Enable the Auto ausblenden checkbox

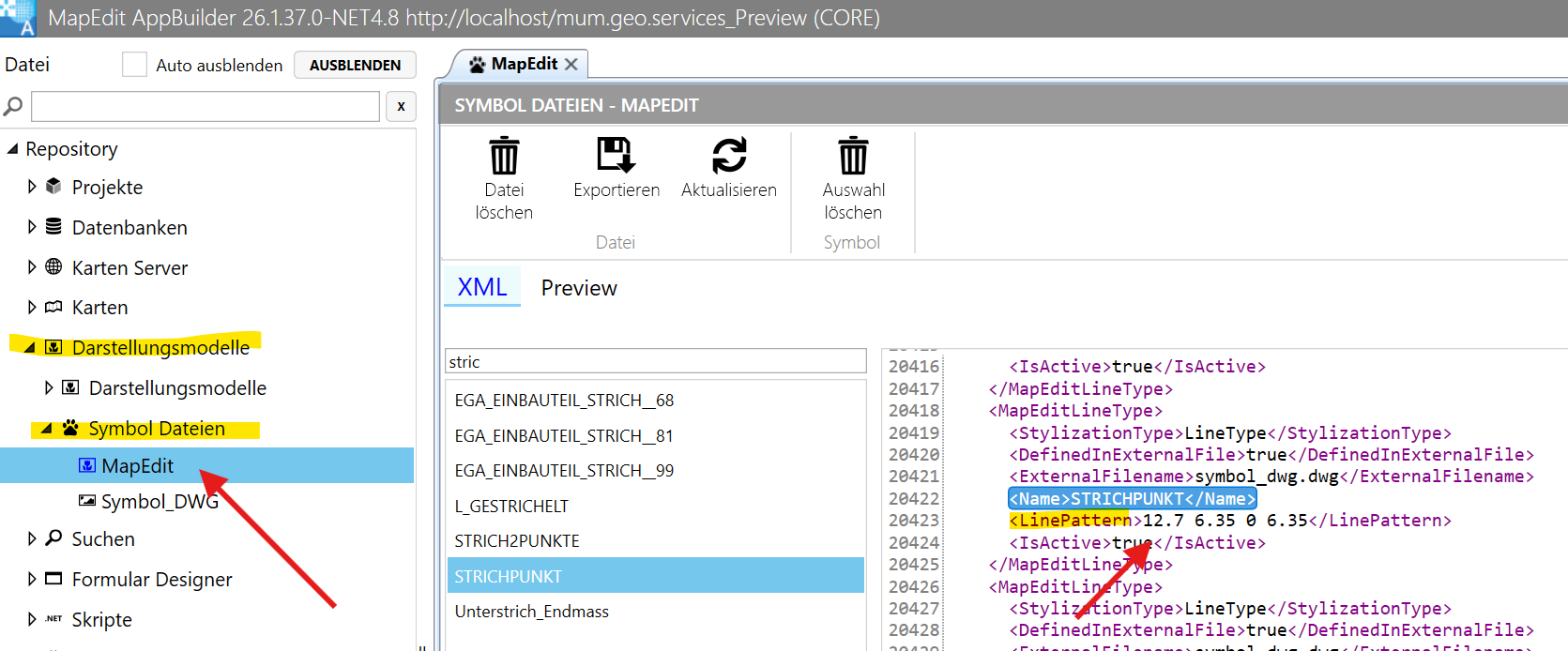click(135, 65)
